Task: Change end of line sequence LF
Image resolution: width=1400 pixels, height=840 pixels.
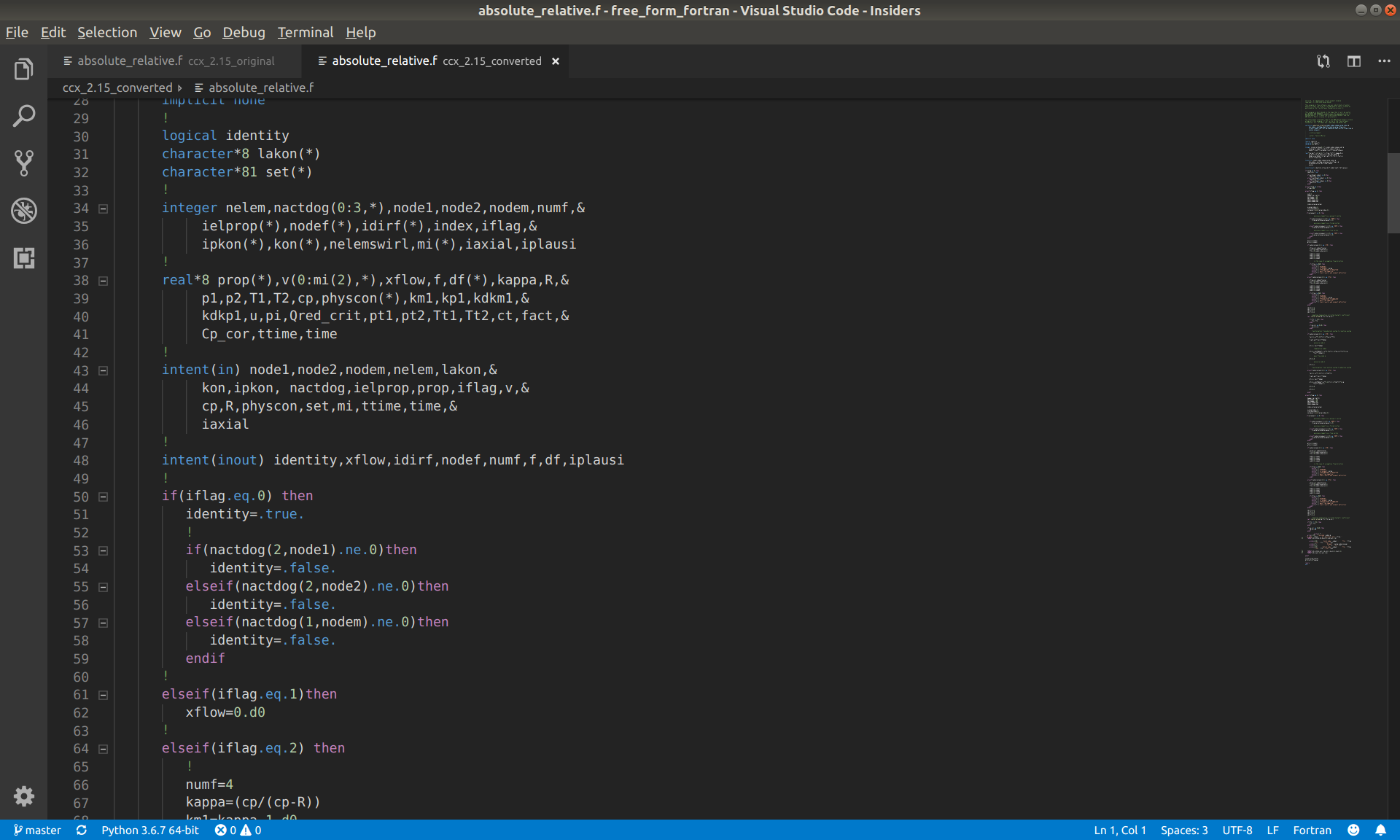Action: (1272, 830)
